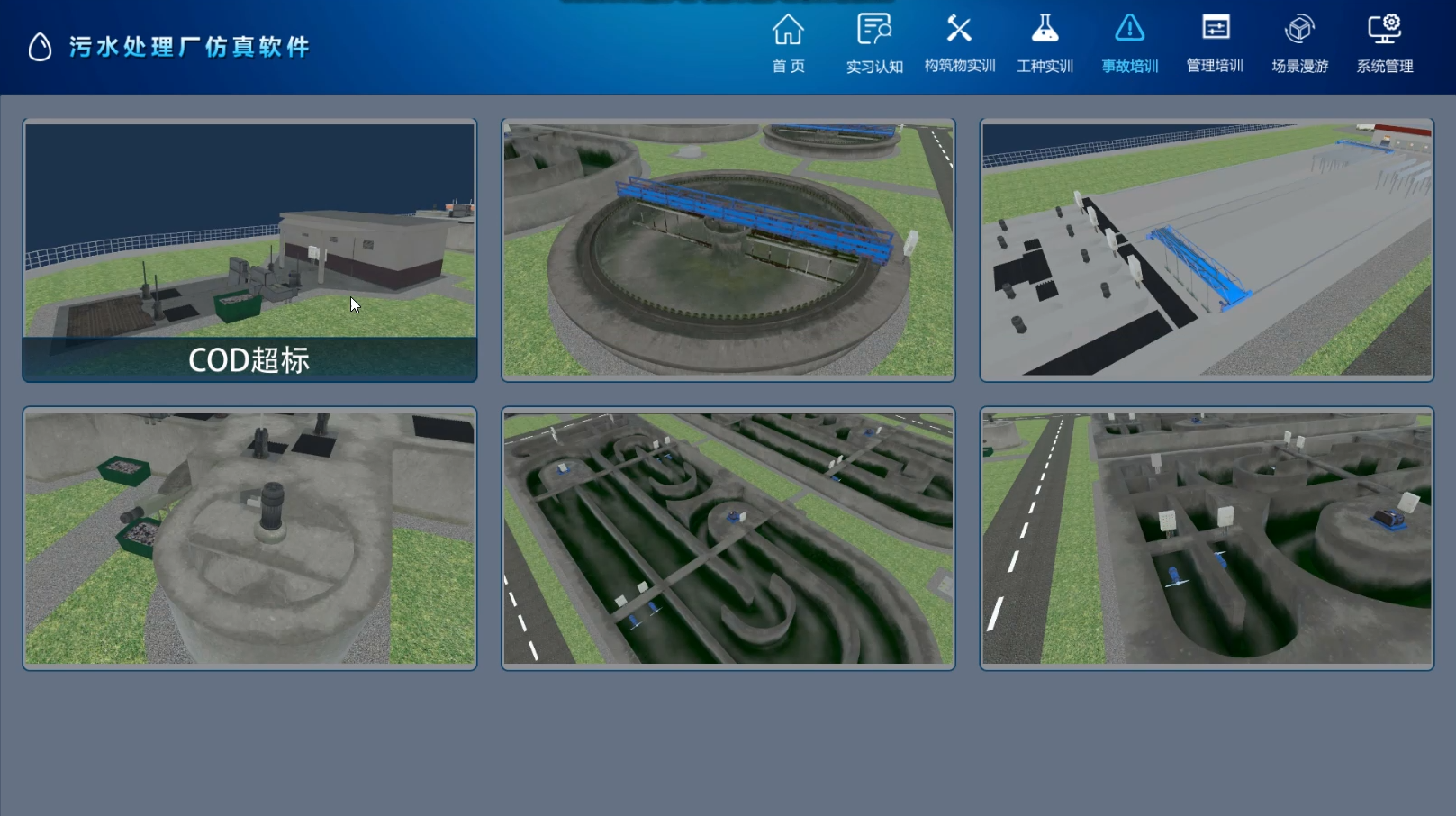Select the 构筑物实训 tools icon
Image resolution: width=1456 pixels, height=816 pixels.
[x=959, y=30]
